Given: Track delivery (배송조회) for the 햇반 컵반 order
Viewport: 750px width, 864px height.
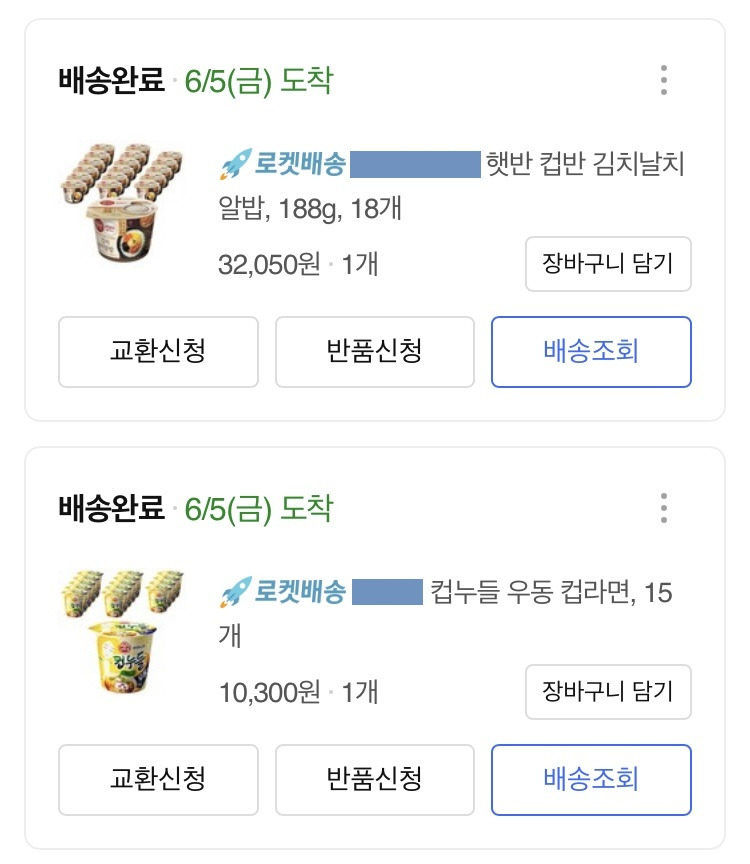Looking at the screenshot, I should pos(591,351).
